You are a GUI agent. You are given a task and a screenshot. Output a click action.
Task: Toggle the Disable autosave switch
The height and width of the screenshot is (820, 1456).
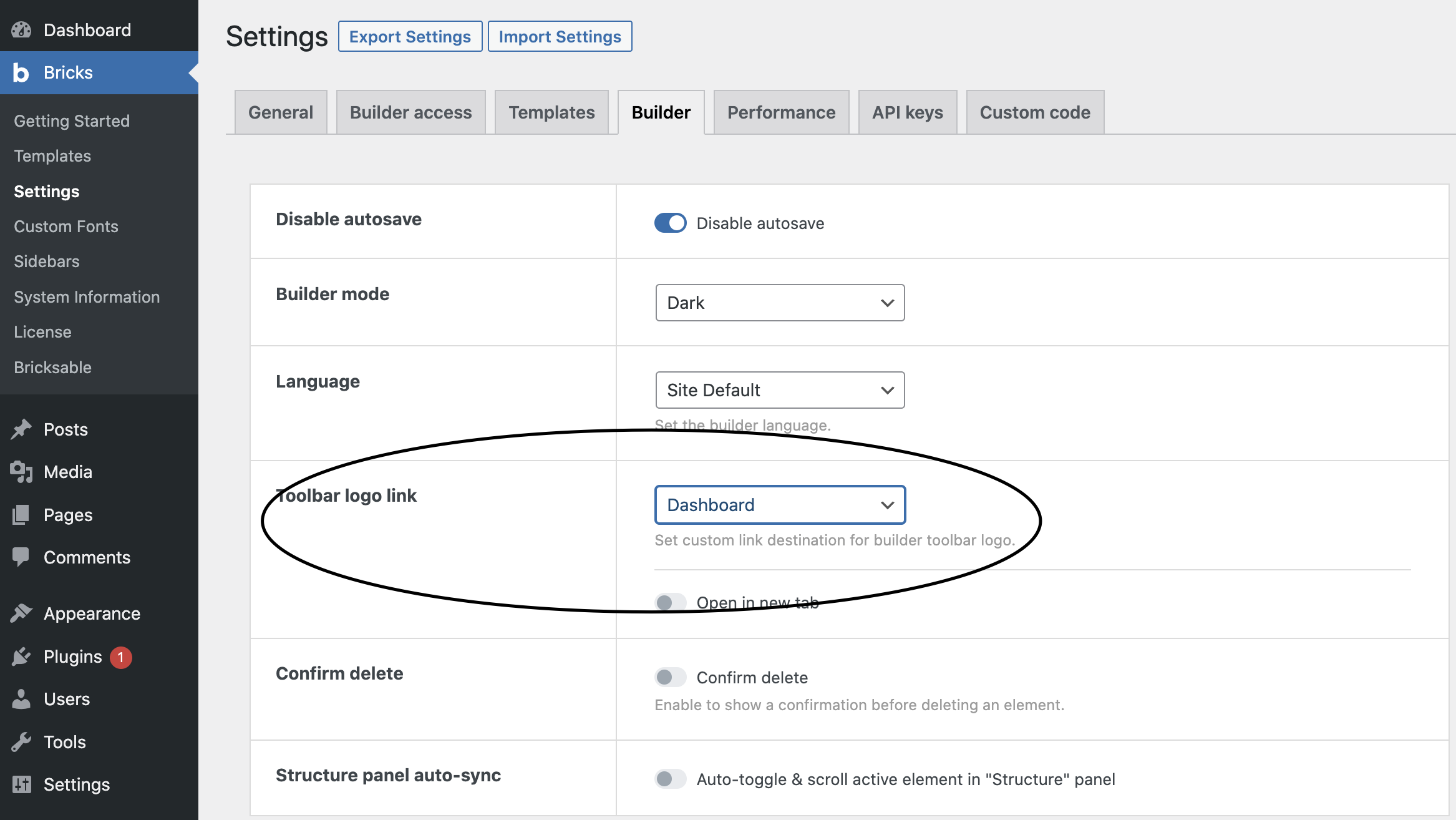pos(671,223)
